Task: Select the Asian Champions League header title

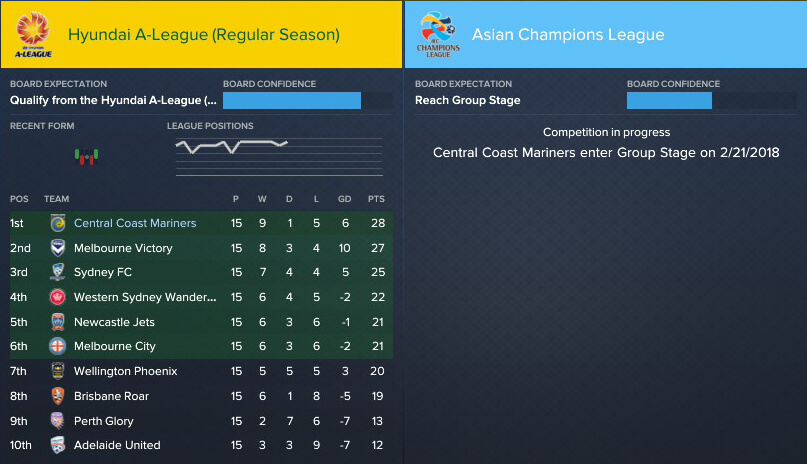Action: coord(568,34)
